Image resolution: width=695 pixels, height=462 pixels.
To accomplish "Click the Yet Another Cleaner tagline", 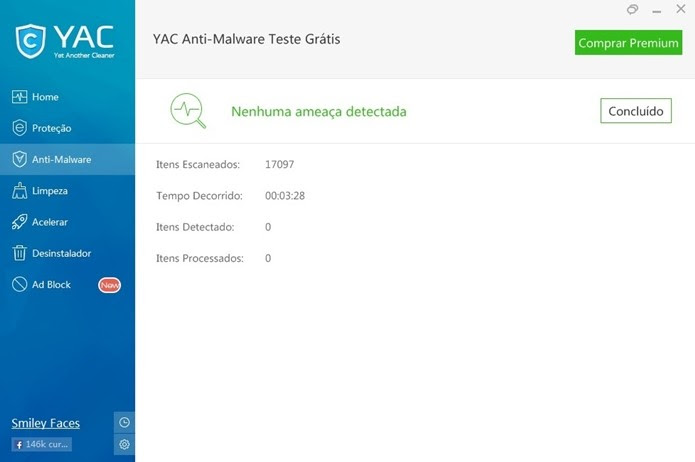I will pos(84,55).
